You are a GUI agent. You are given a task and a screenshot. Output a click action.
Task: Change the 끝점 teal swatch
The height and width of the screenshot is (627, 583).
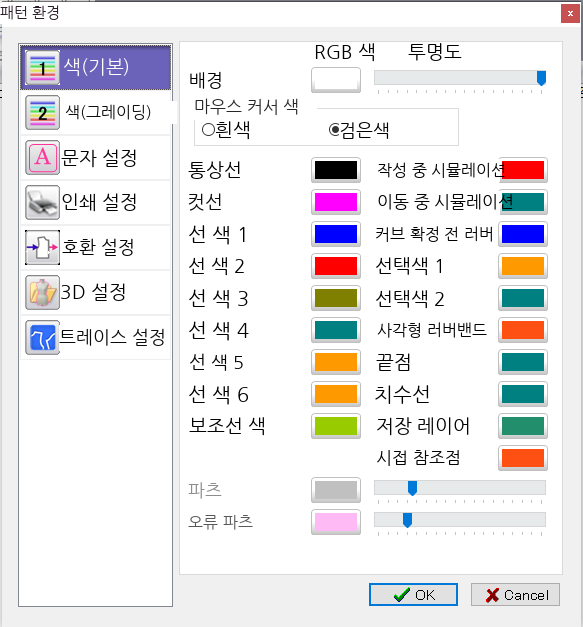[523, 362]
